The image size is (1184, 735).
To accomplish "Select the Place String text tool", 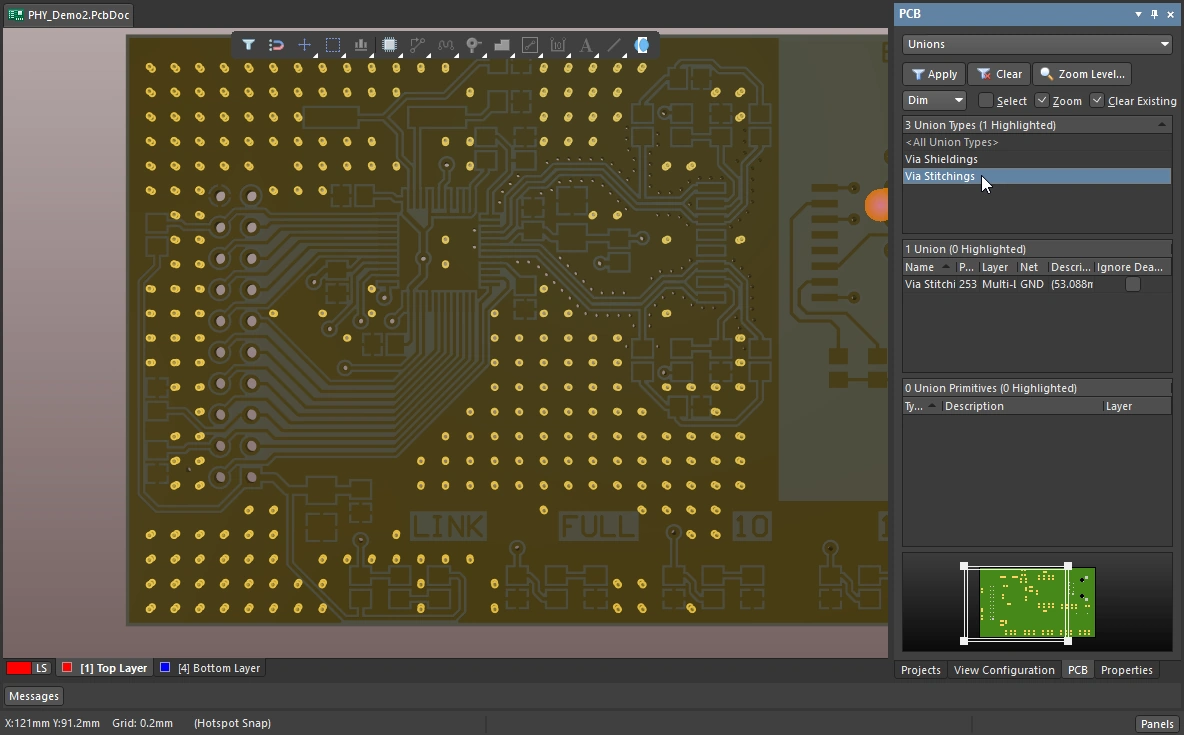I will pyautogui.click(x=586, y=45).
